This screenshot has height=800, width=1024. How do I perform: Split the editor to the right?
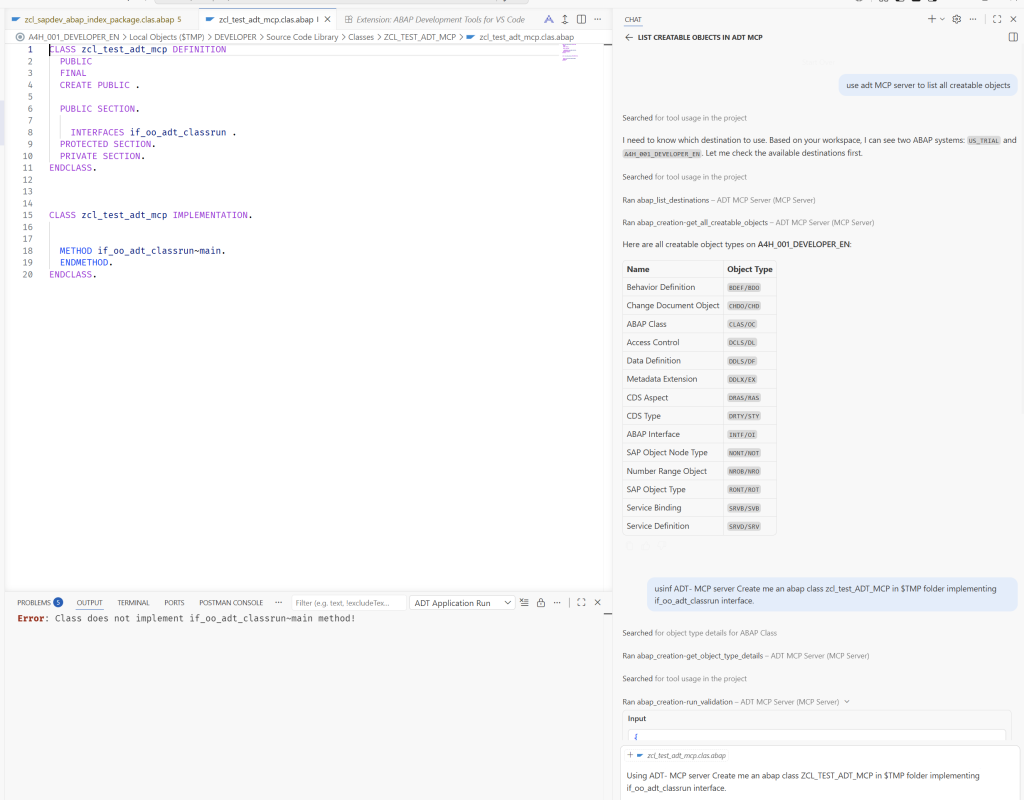coord(581,20)
